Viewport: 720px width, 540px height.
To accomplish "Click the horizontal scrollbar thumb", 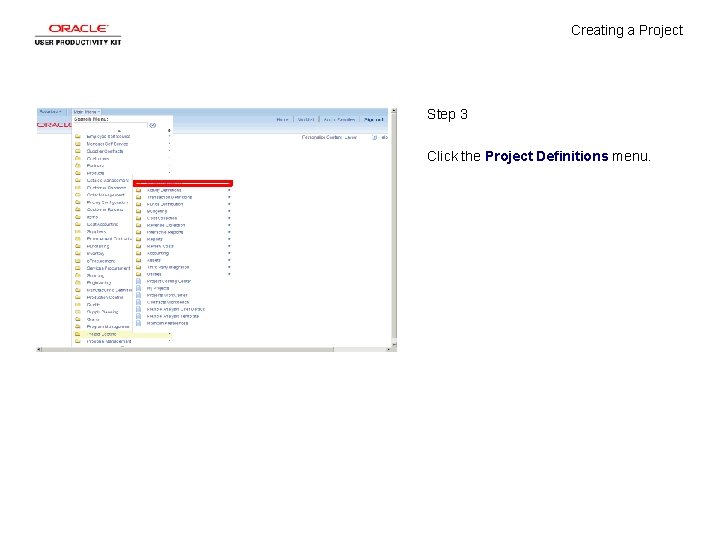I will (x=188, y=349).
